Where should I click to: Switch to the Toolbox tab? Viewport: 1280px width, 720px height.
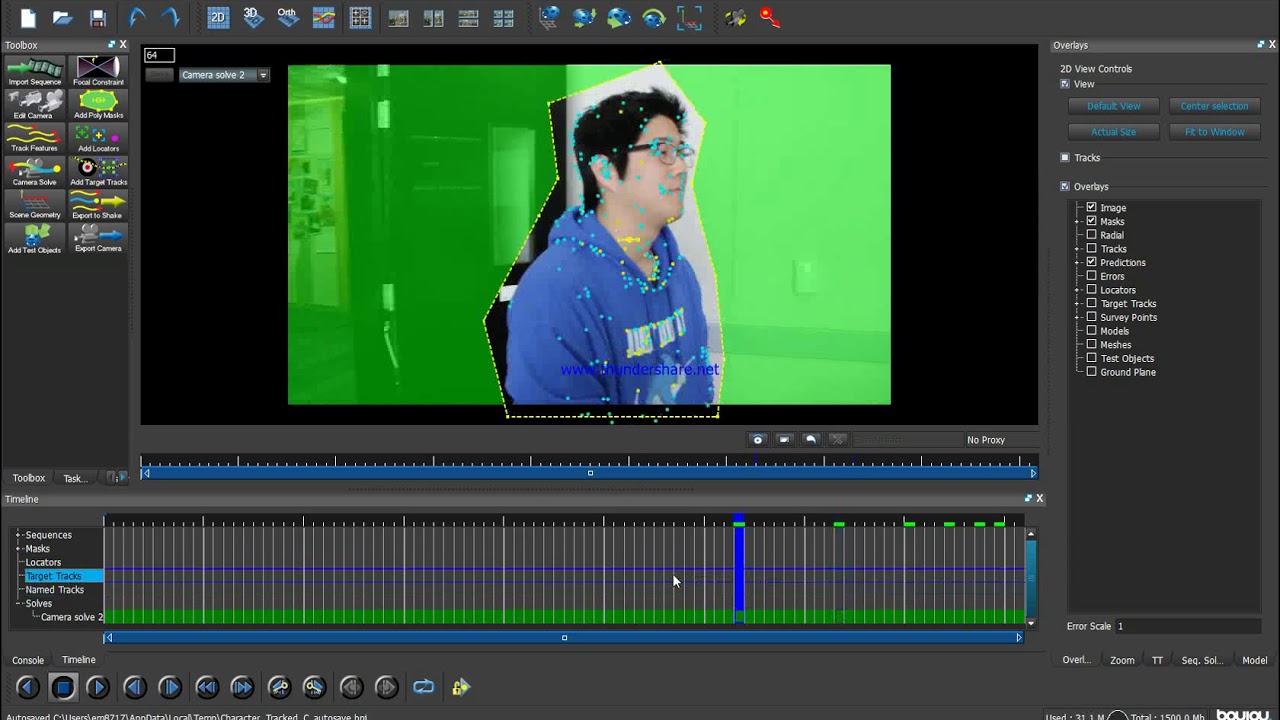(x=29, y=478)
